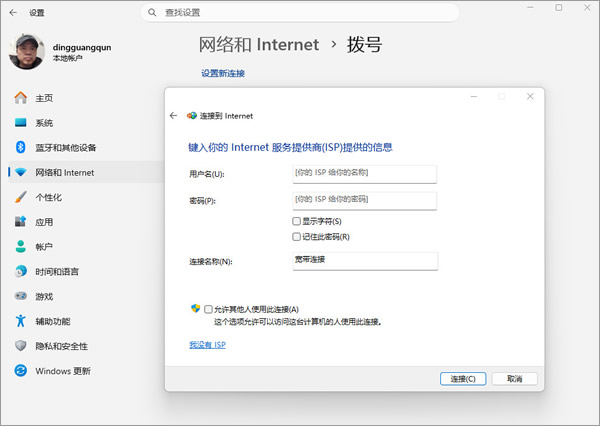Click the 设置新连接 link
The width and height of the screenshot is (600, 426).
pyautogui.click(x=222, y=73)
